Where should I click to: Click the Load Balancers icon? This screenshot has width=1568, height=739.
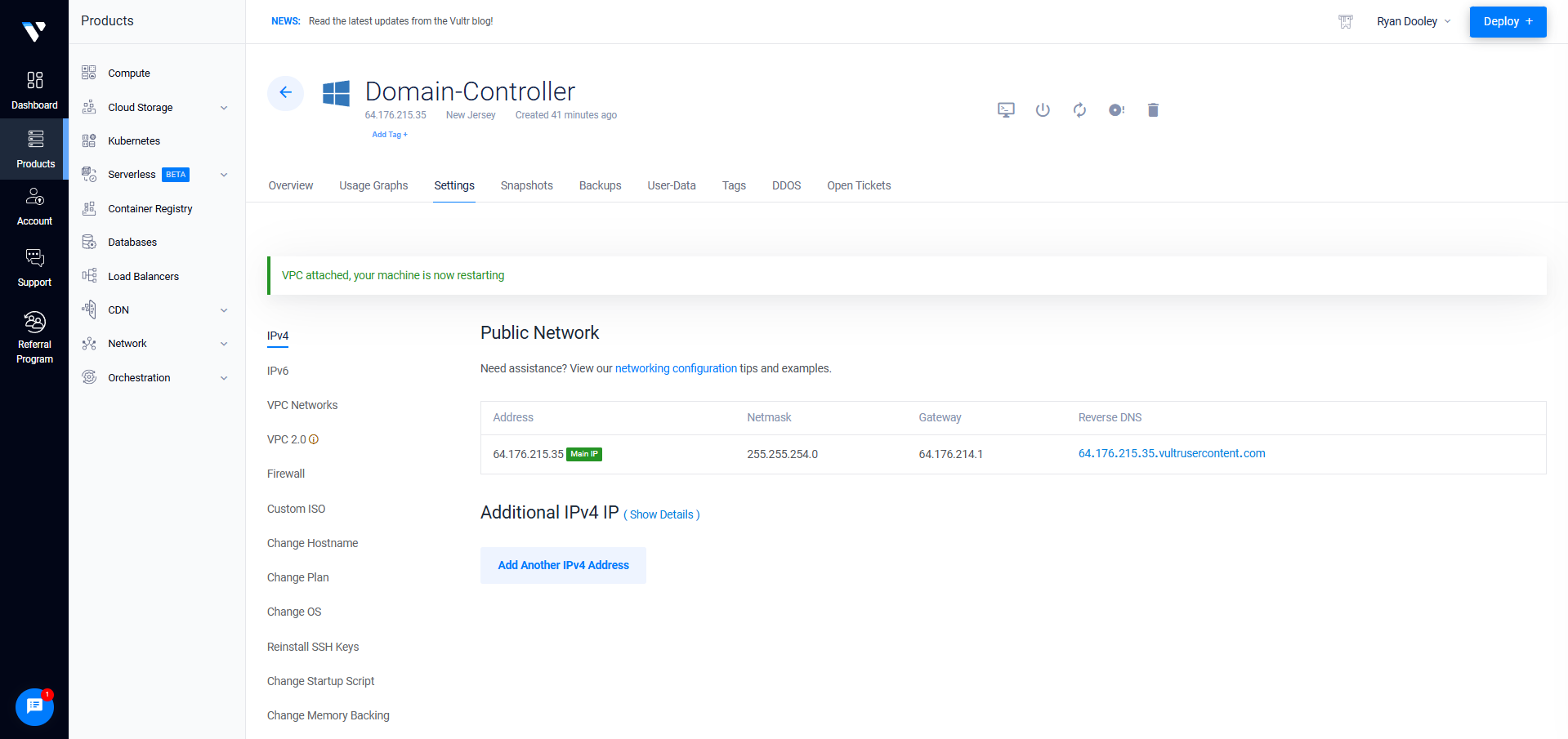(89, 276)
